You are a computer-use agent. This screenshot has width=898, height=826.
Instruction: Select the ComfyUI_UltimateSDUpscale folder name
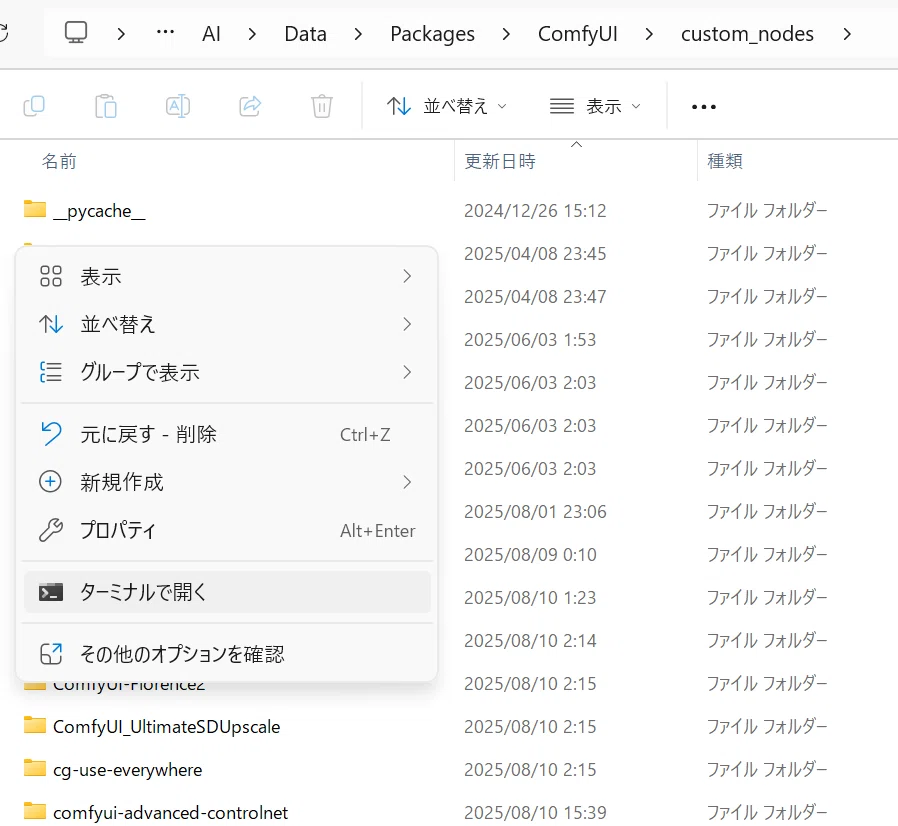pos(167,726)
